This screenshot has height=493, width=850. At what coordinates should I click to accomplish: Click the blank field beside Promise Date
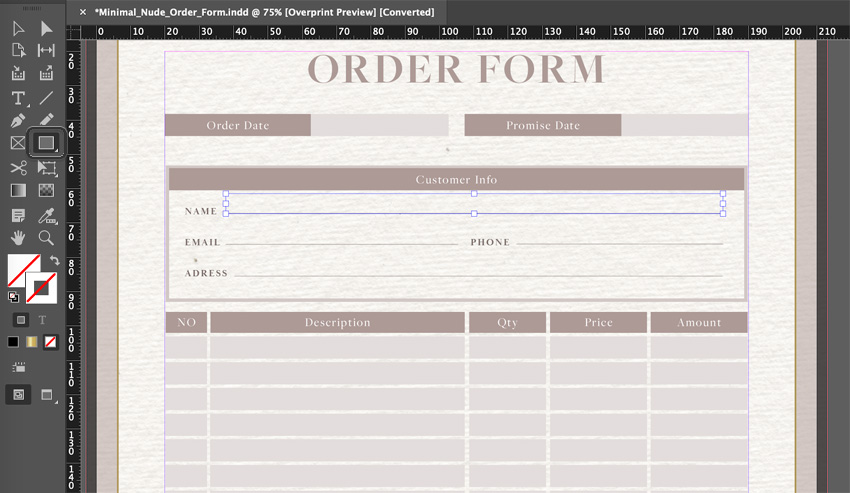click(x=685, y=125)
